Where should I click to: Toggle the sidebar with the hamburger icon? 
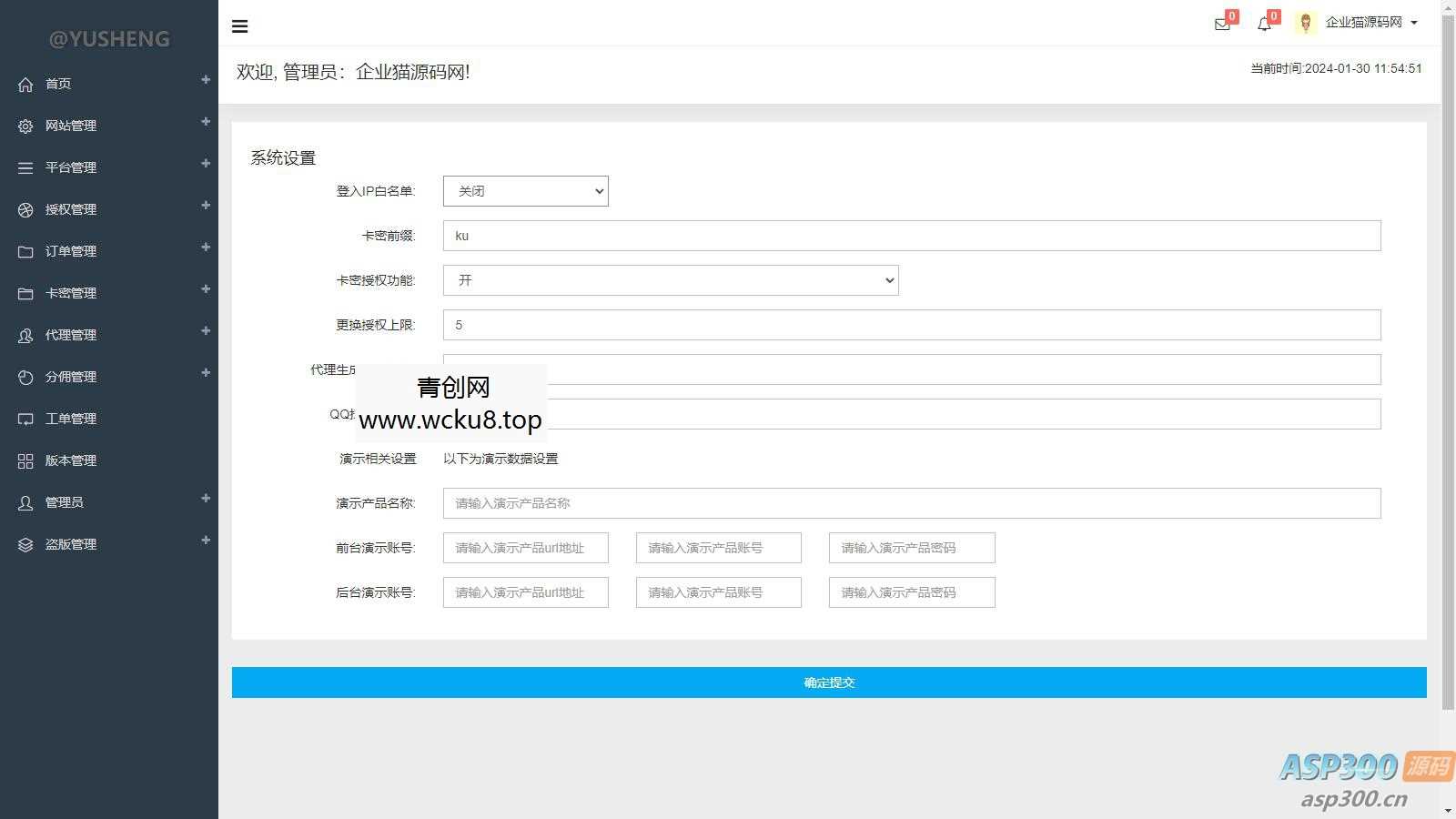239,25
